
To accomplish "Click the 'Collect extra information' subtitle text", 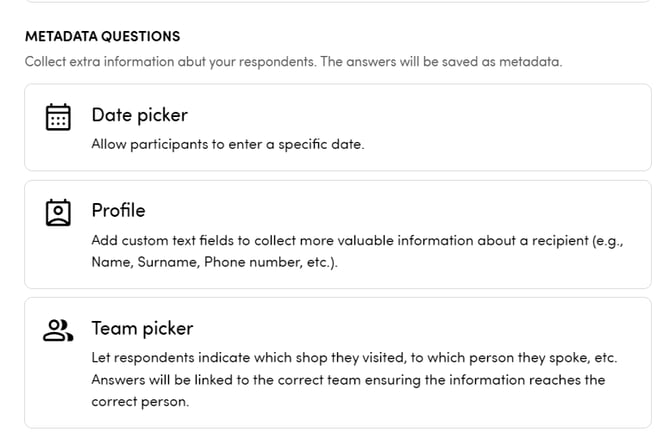I will click(x=293, y=61).
